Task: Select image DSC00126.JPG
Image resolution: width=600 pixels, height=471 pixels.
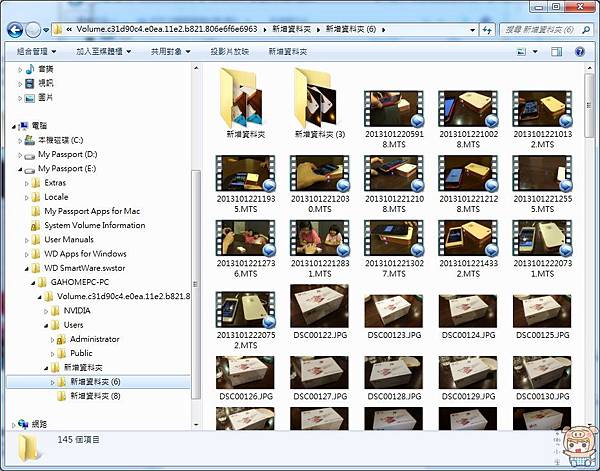Action: point(245,378)
